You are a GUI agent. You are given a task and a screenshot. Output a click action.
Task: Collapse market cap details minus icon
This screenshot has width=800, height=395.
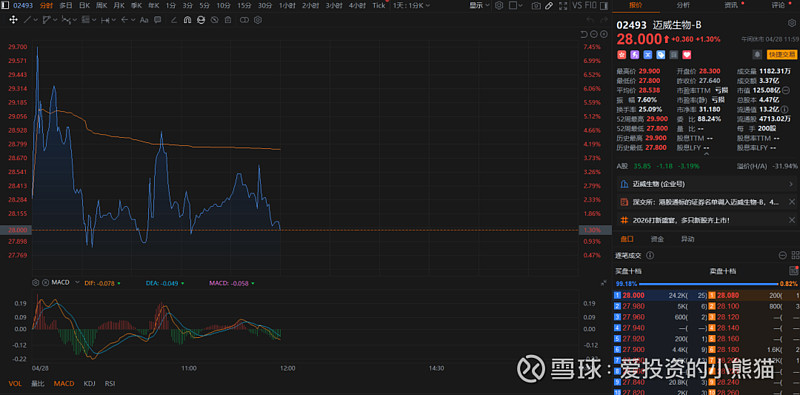pos(786,90)
